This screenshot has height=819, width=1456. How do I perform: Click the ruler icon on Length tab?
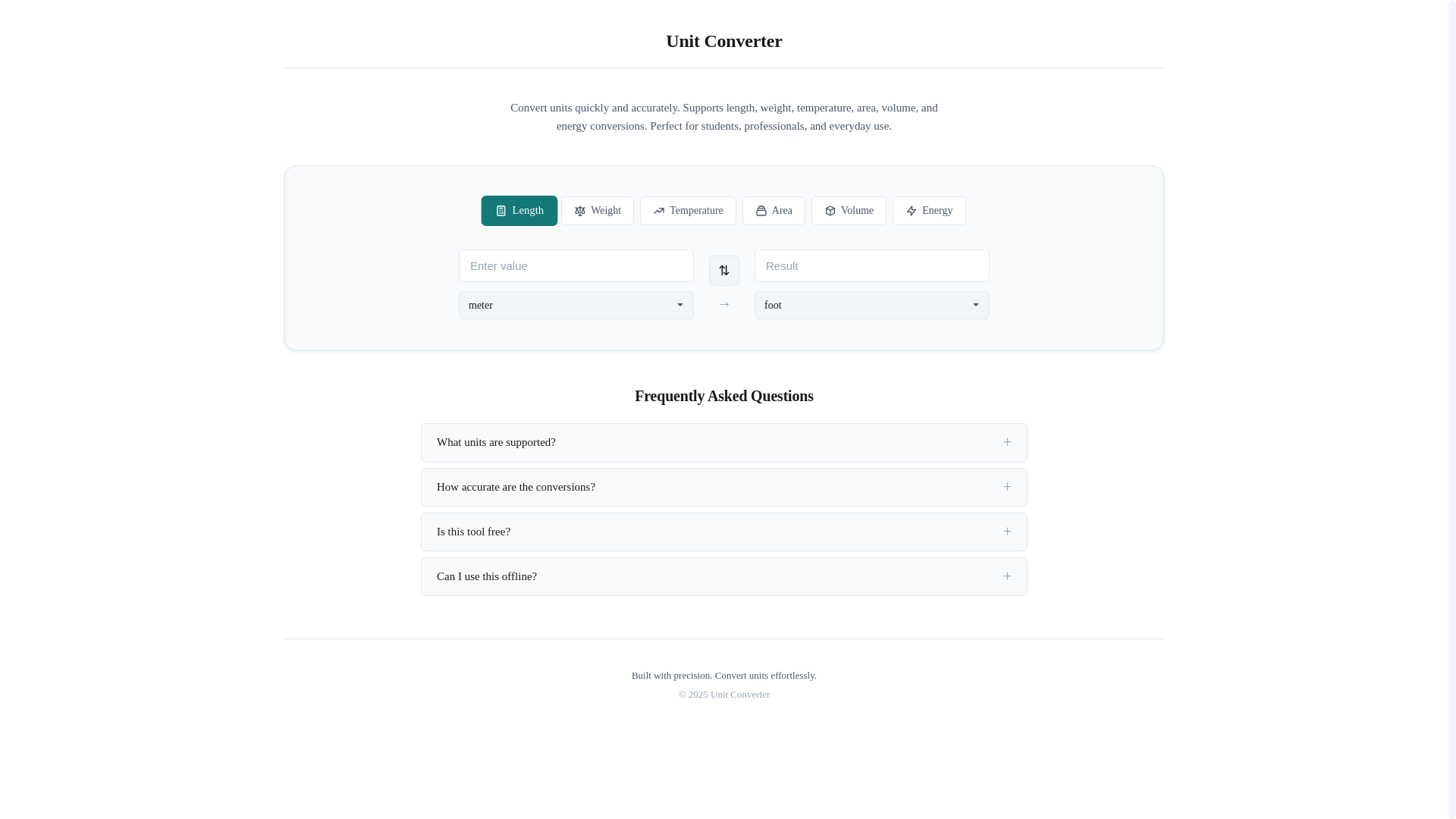501,211
